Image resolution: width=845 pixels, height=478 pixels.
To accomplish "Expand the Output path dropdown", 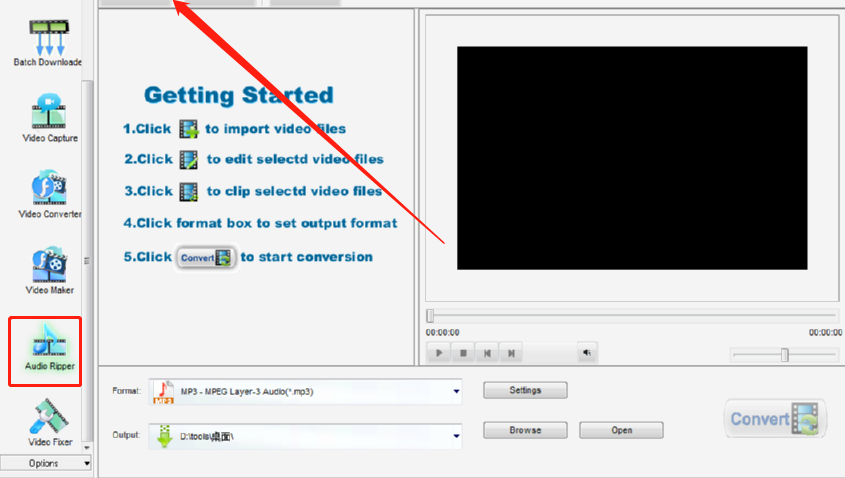I will coord(456,436).
